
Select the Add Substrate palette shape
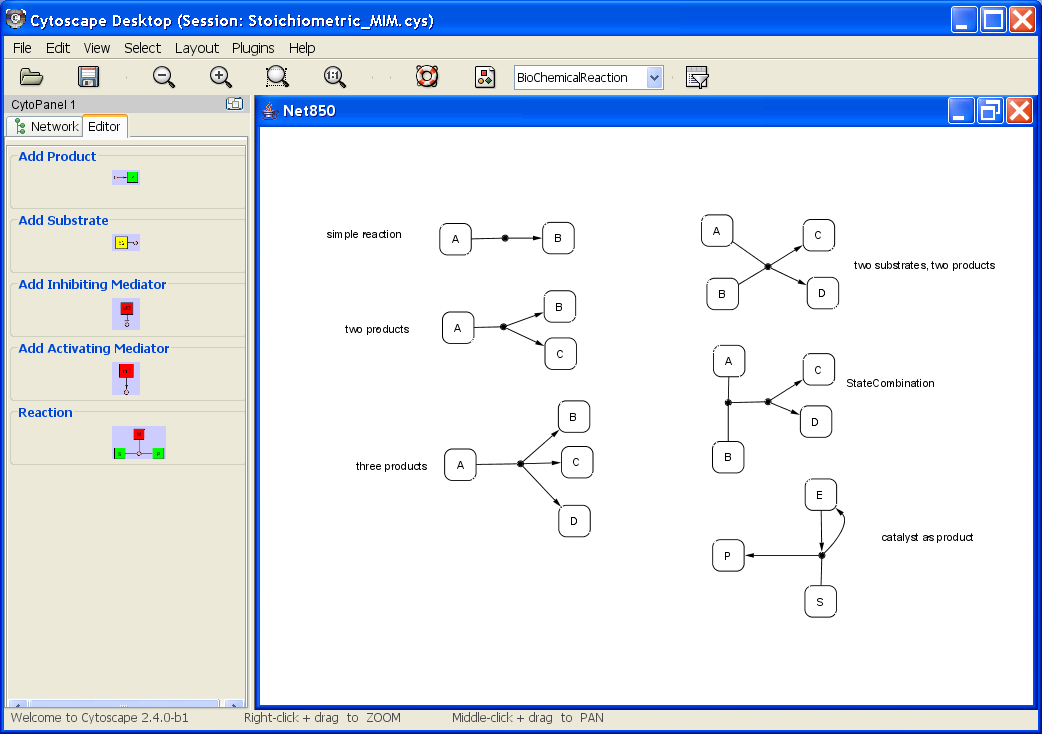[126, 242]
